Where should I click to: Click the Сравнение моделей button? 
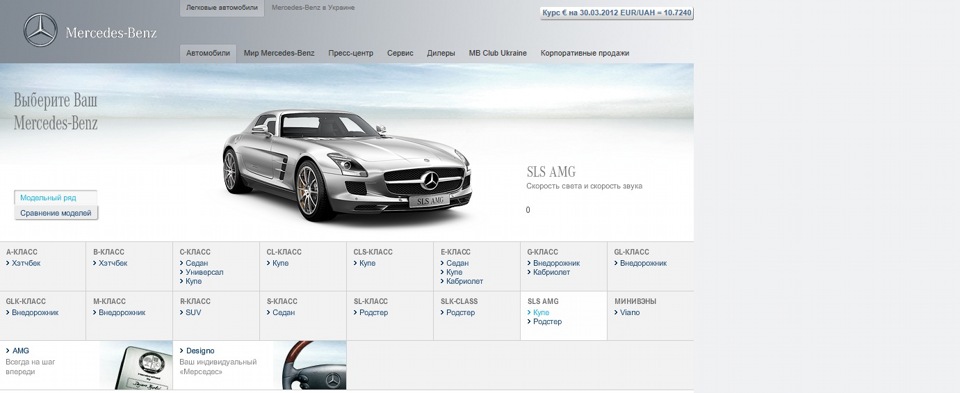coord(56,213)
